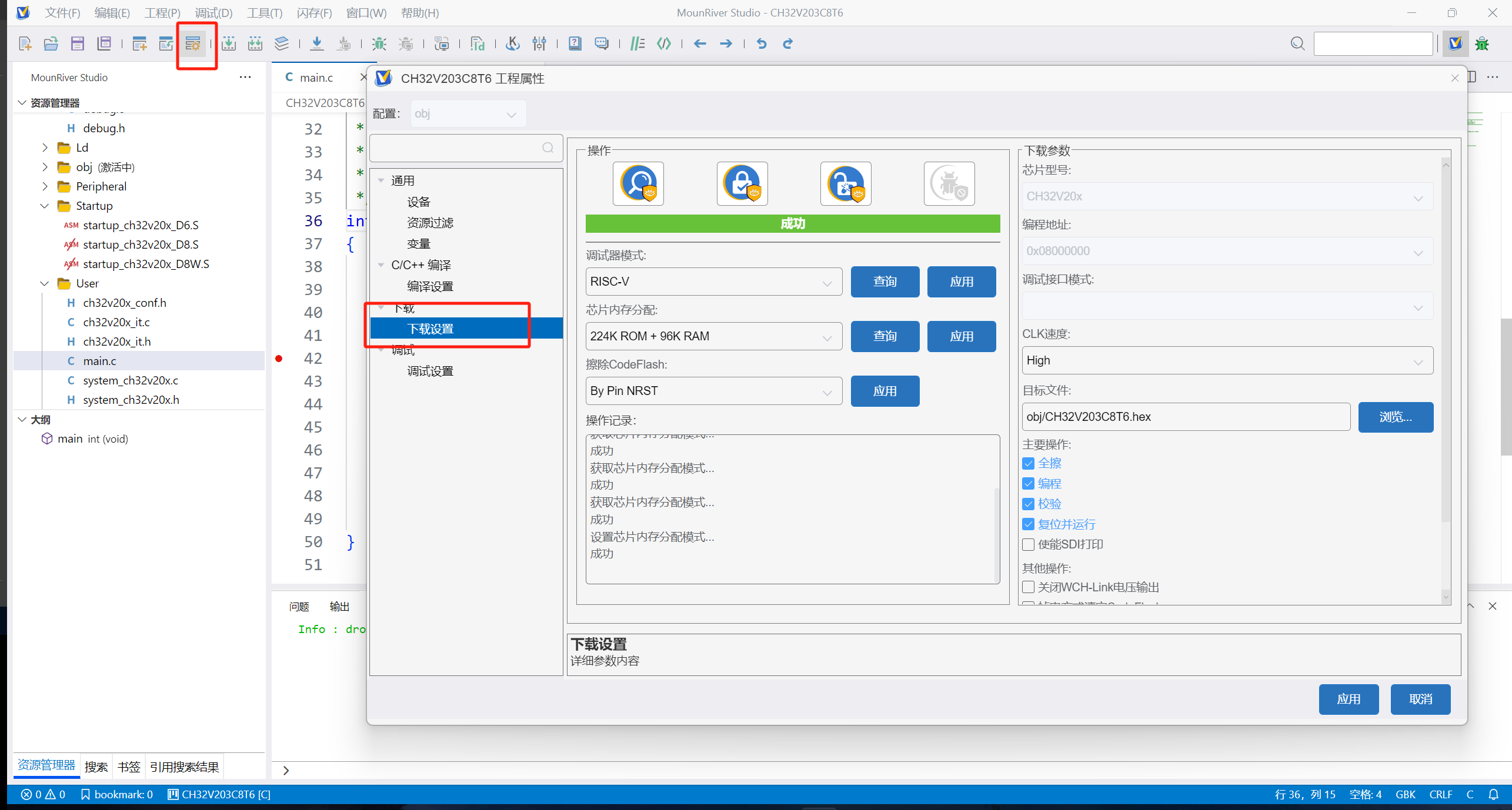
Task: Switch to the 书签 tab
Action: tap(129, 767)
